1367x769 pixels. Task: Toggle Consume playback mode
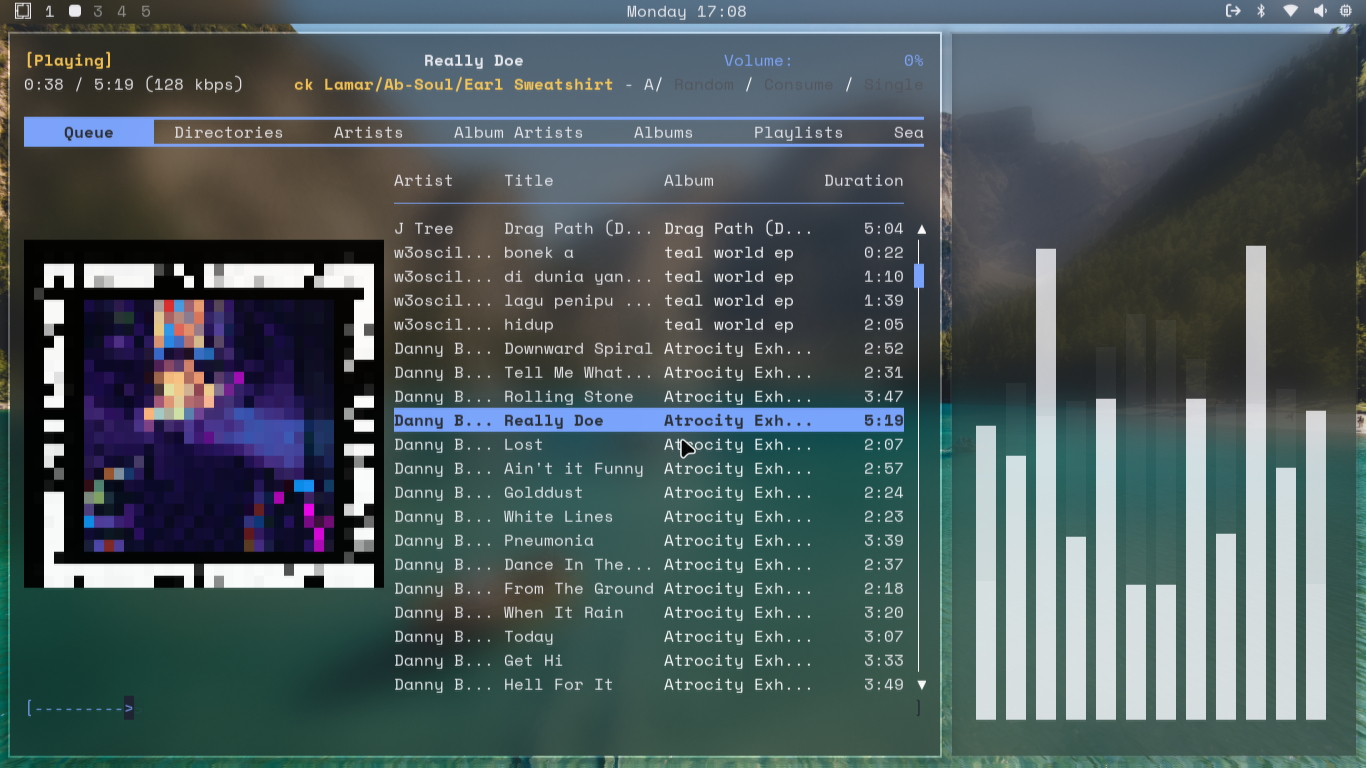click(799, 85)
